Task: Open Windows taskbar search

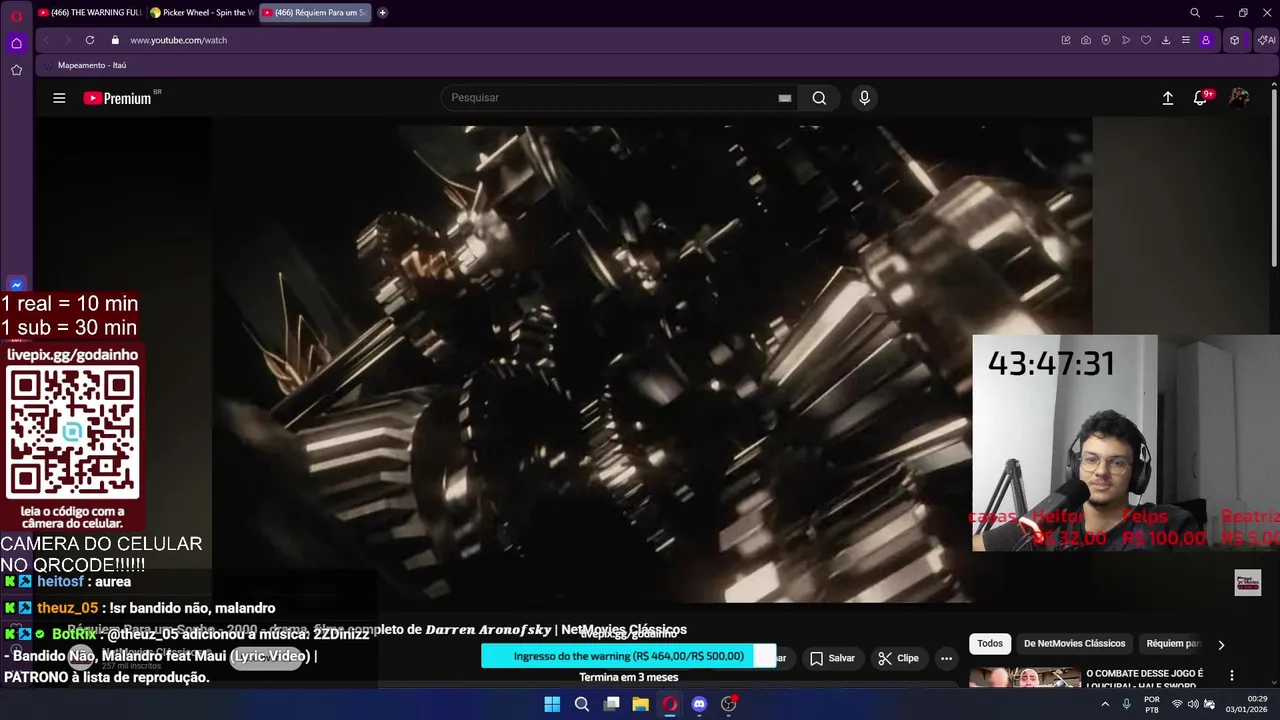Action: [x=582, y=704]
